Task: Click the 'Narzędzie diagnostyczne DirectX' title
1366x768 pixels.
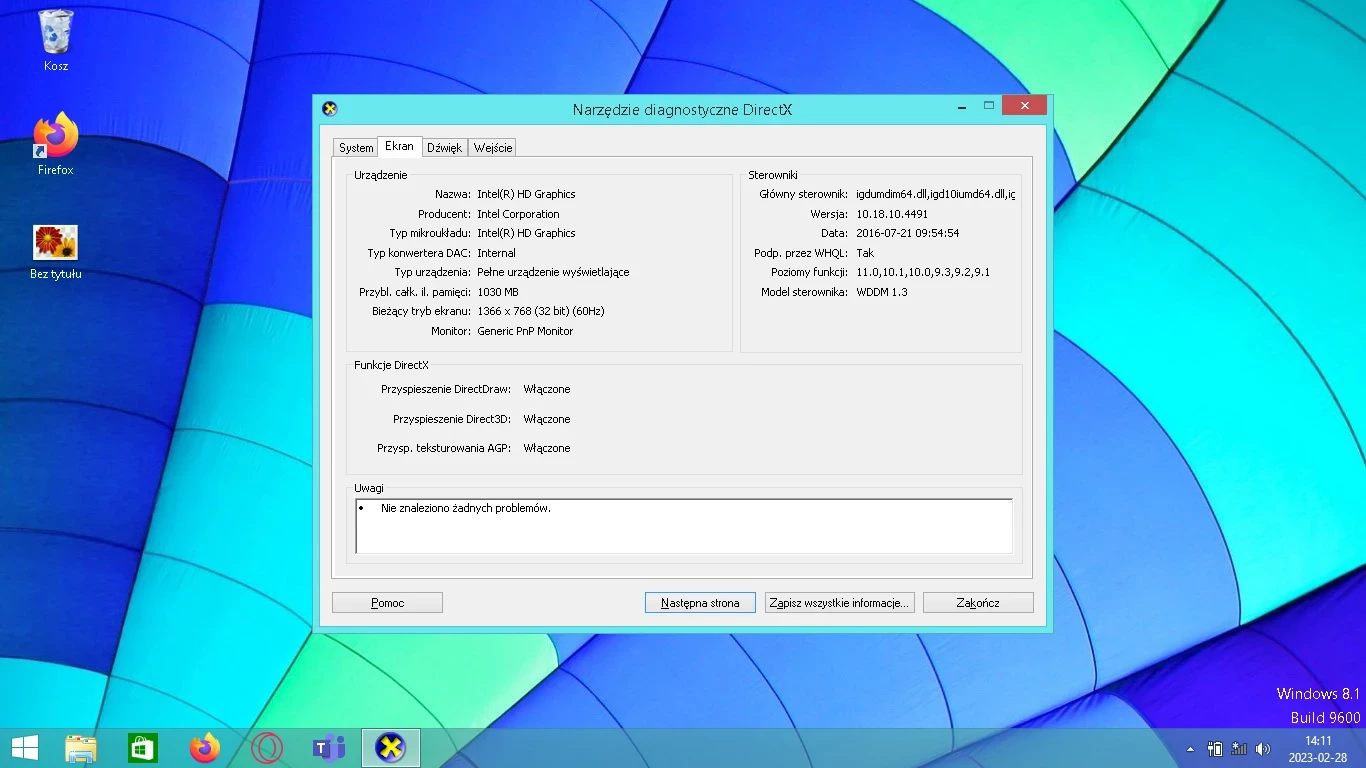Action: [x=682, y=110]
